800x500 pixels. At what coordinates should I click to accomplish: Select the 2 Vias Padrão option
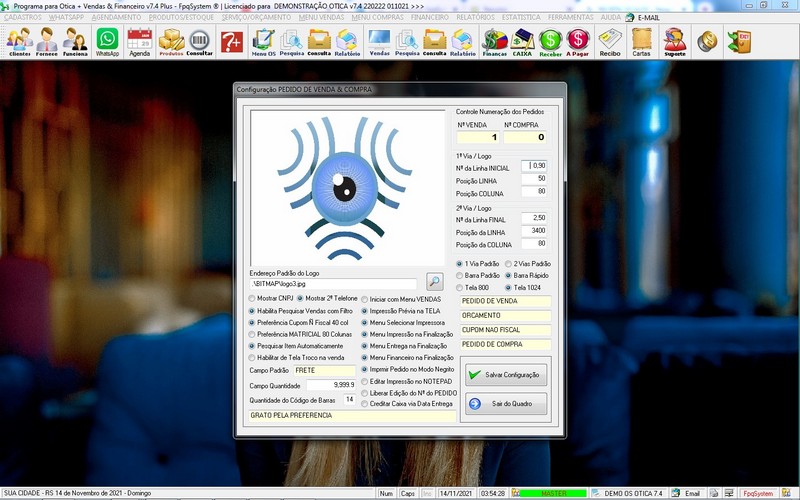(x=509, y=263)
